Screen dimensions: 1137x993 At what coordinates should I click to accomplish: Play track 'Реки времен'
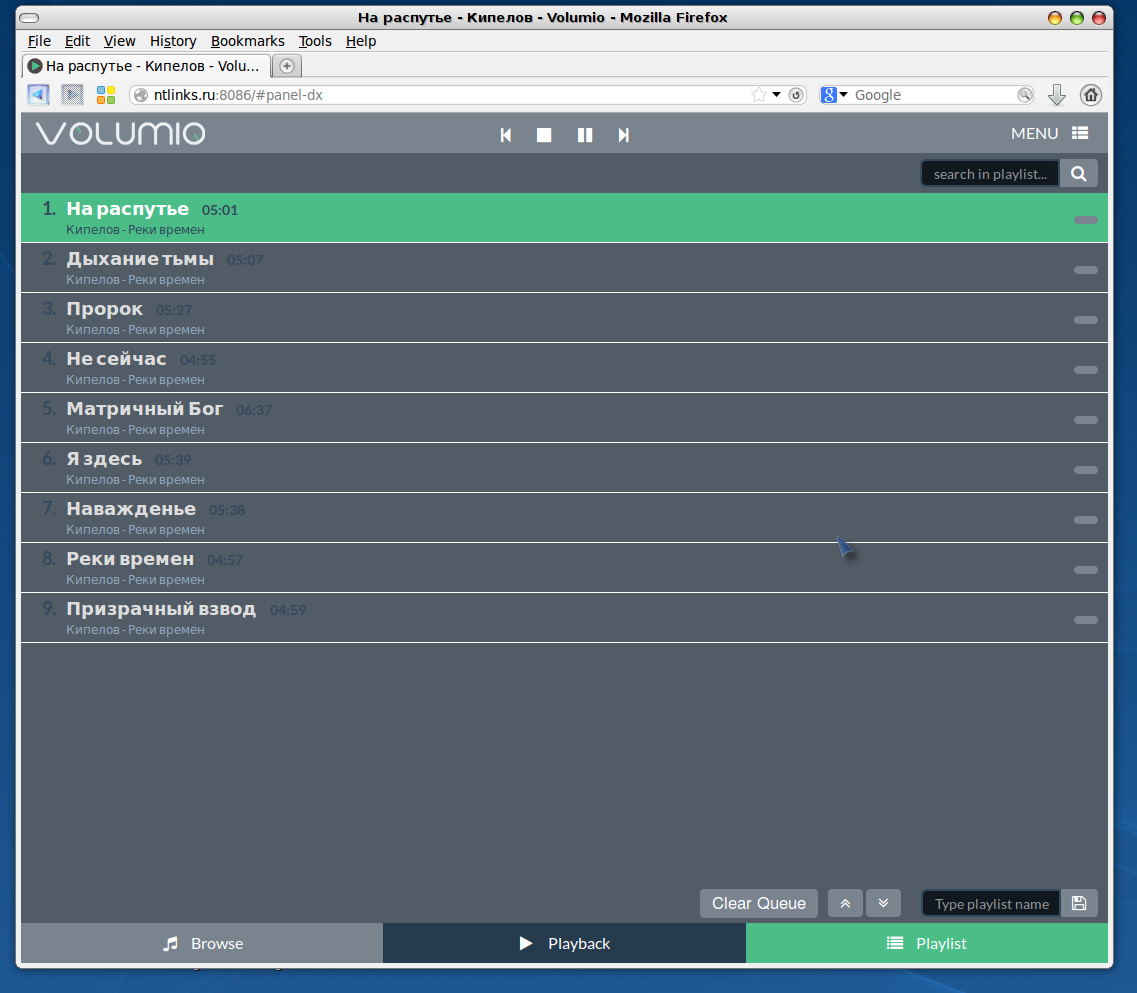[564, 568]
